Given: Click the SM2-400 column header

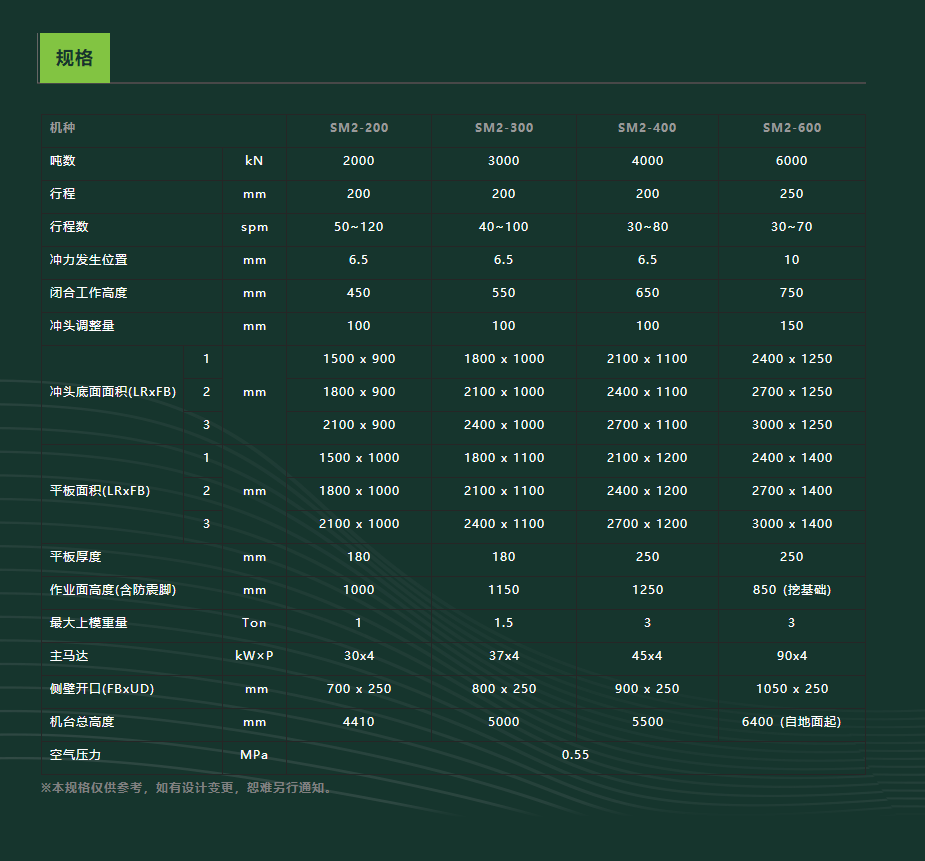Looking at the screenshot, I should point(647,128).
